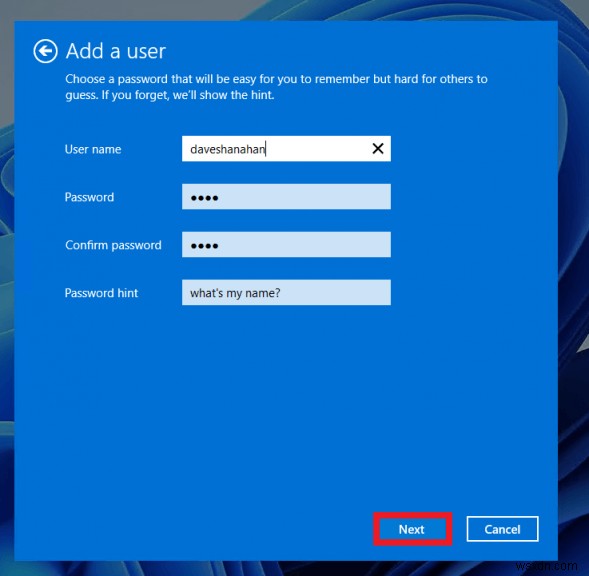
Task: Click the 'Choose a password' instruction text
Action: pyautogui.click(x=276, y=87)
